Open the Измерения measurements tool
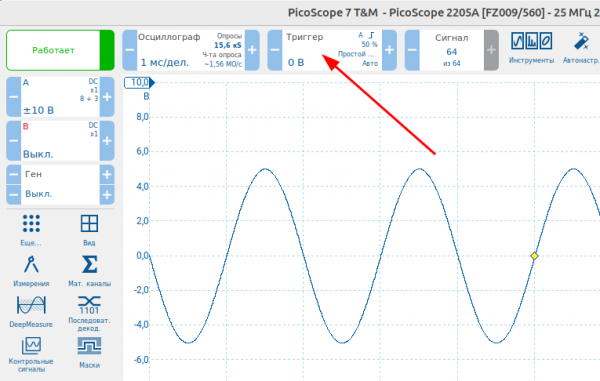Image resolution: width=600 pixels, height=381 pixels. (31, 271)
